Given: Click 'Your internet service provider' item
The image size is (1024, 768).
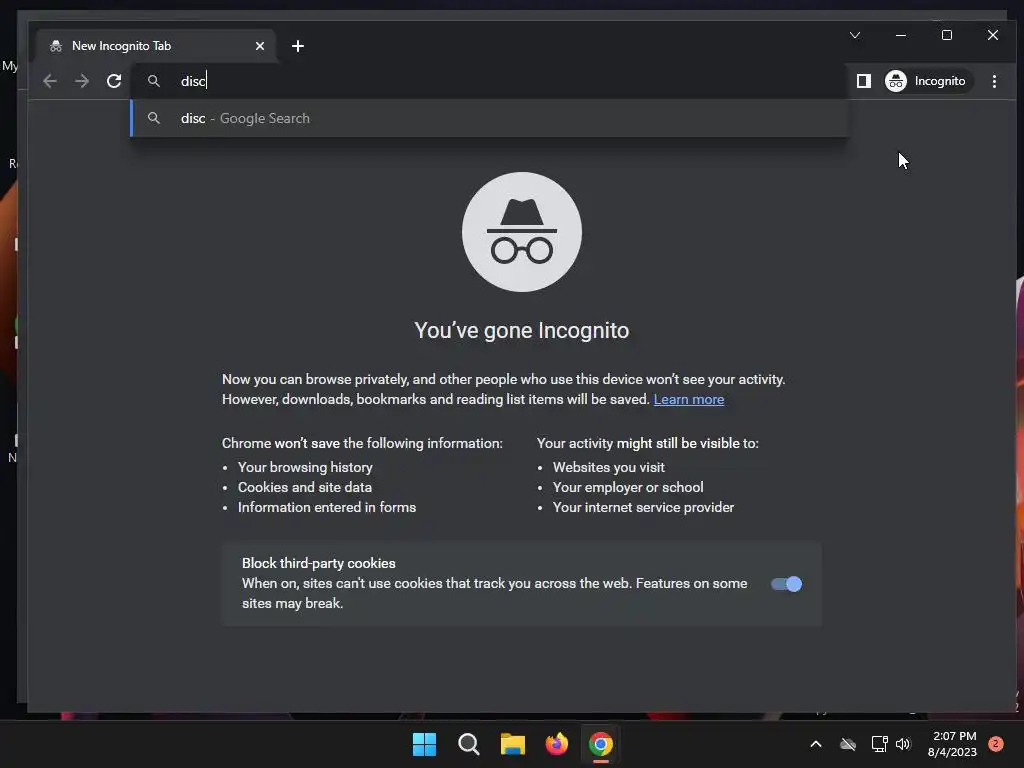Looking at the screenshot, I should click(643, 507).
